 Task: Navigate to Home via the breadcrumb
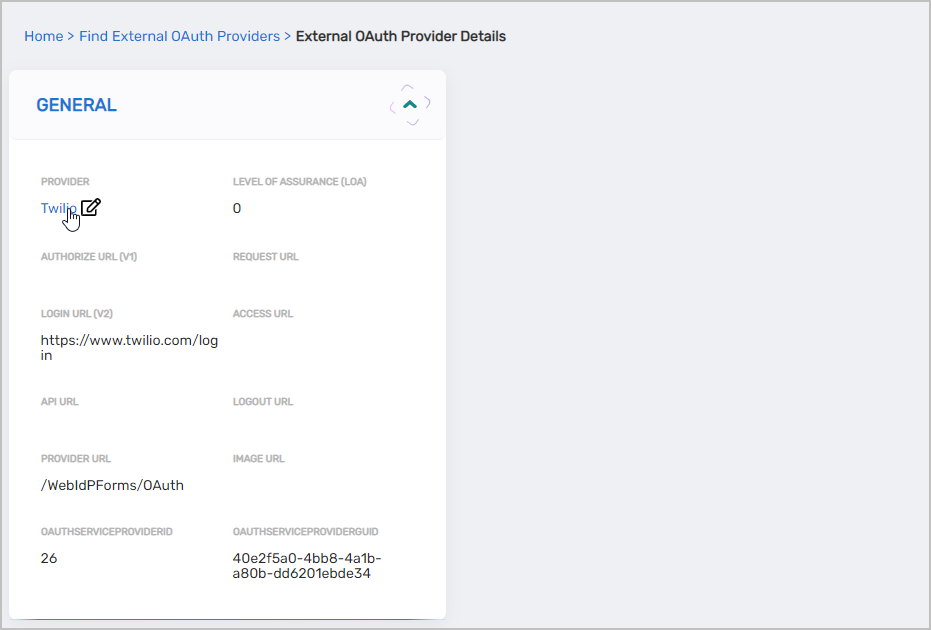43,36
